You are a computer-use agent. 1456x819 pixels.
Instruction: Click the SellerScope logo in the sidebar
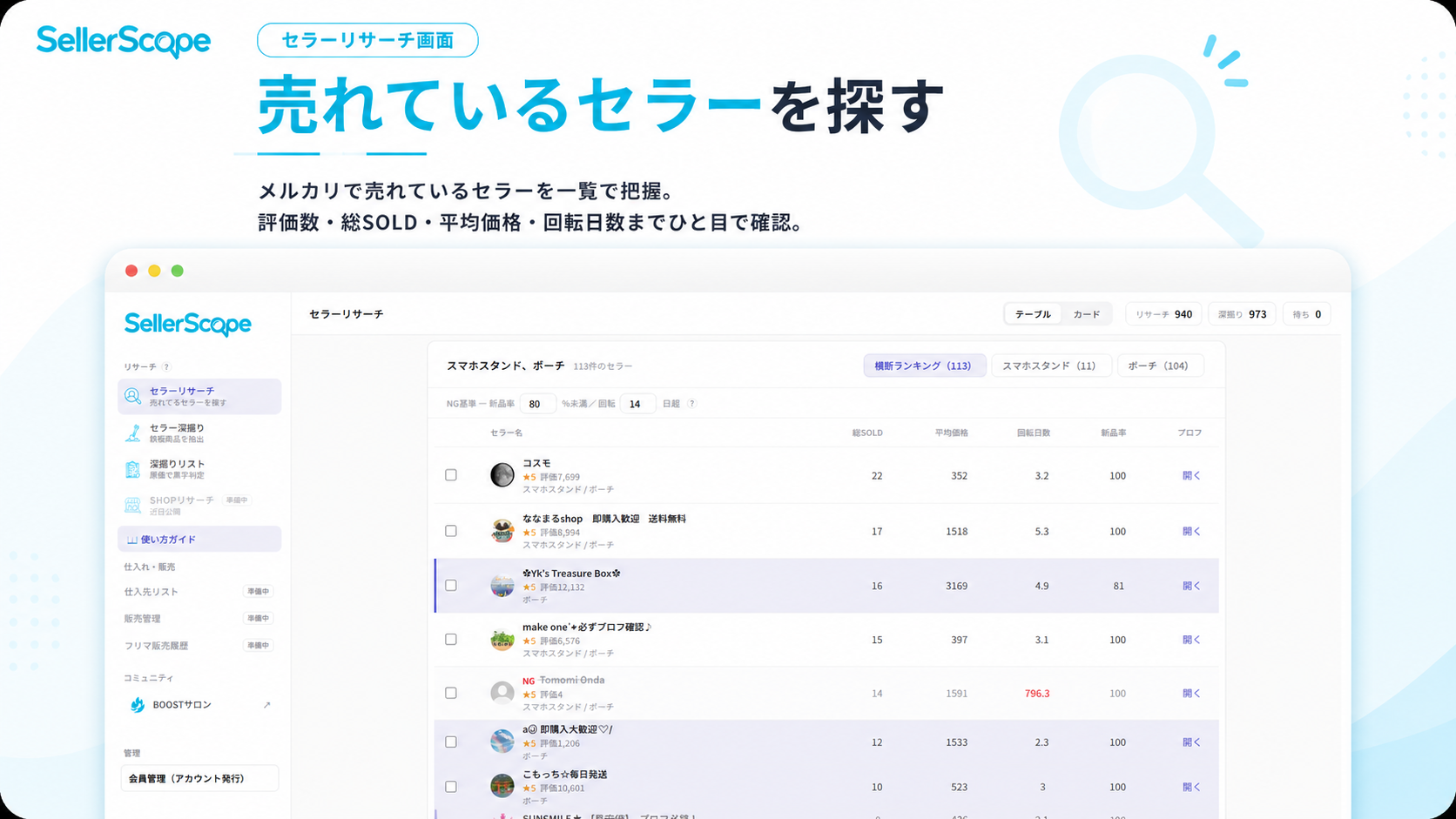[188, 325]
